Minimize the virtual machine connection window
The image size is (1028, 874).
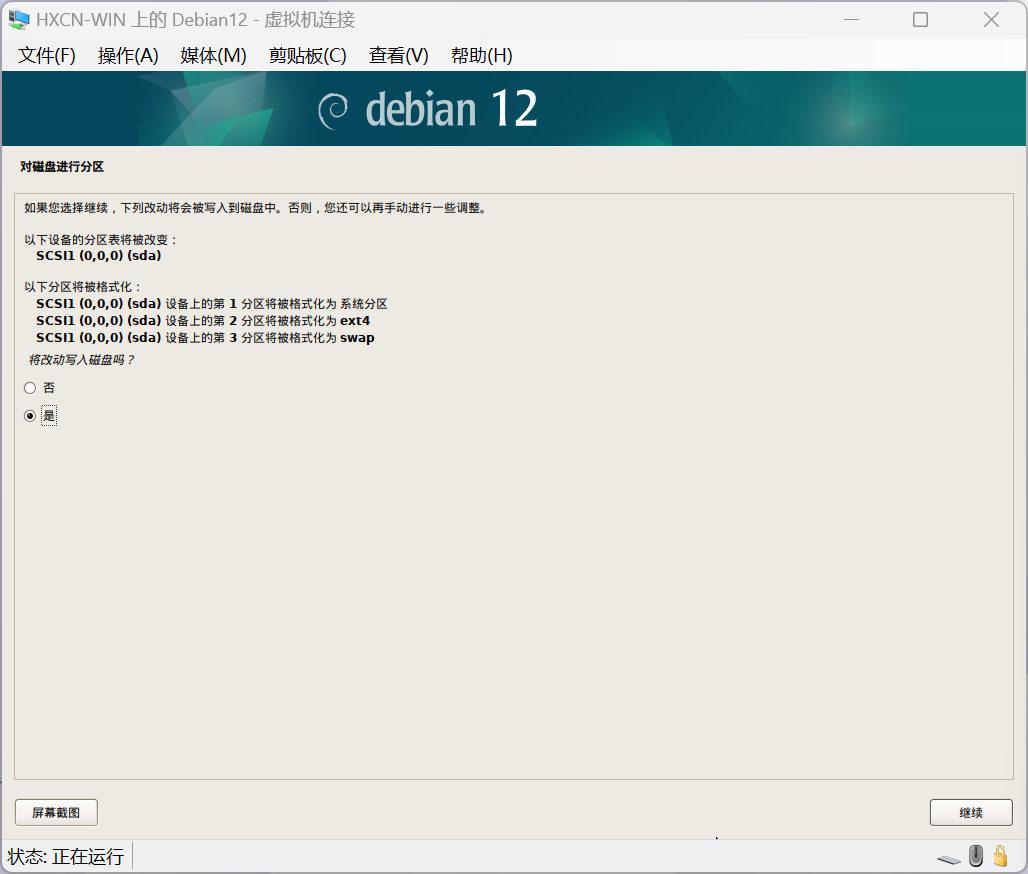point(852,20)
